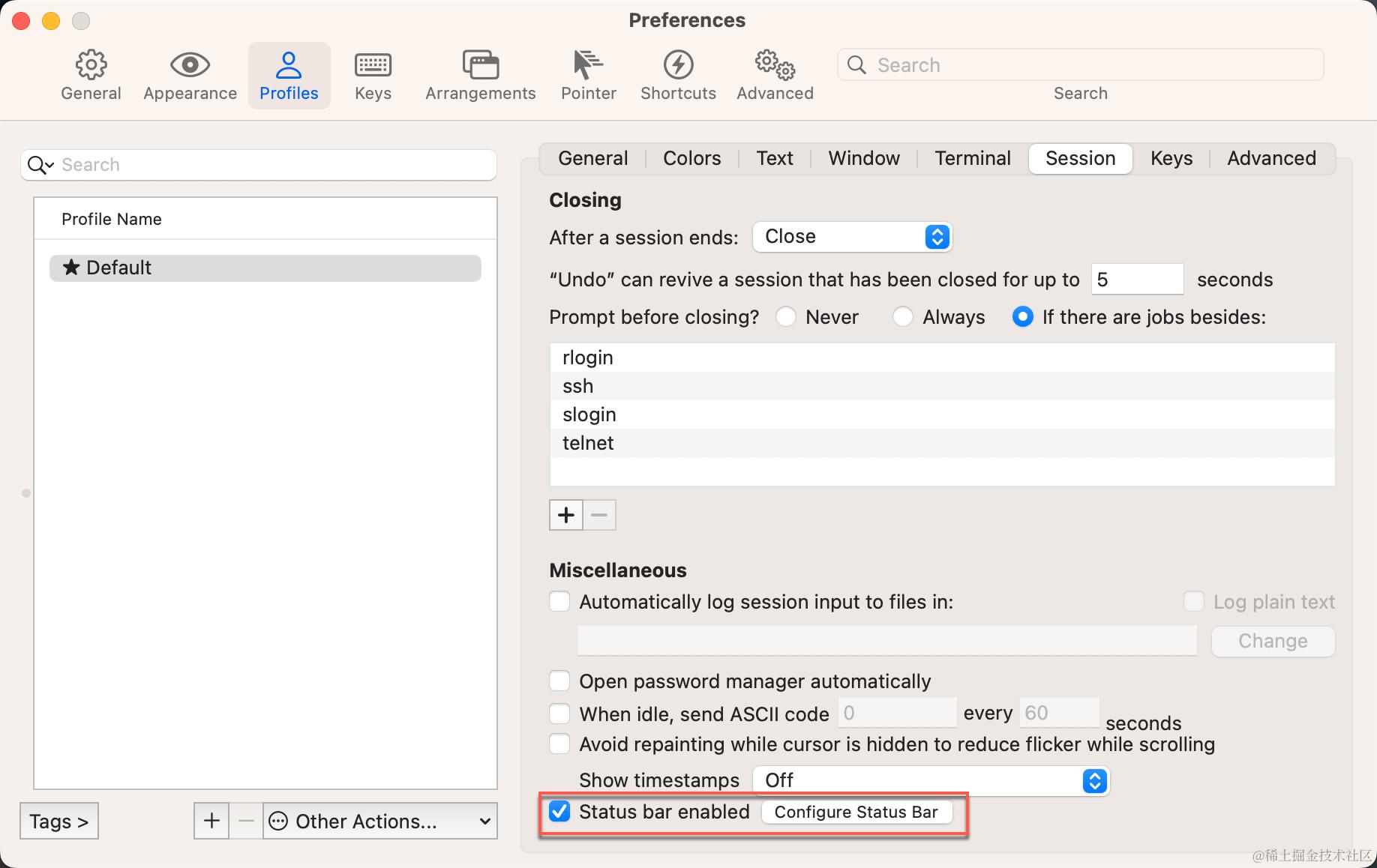1377x868 pixels.
Task: Switch to Window profile tab
Action: pos(864,158)
